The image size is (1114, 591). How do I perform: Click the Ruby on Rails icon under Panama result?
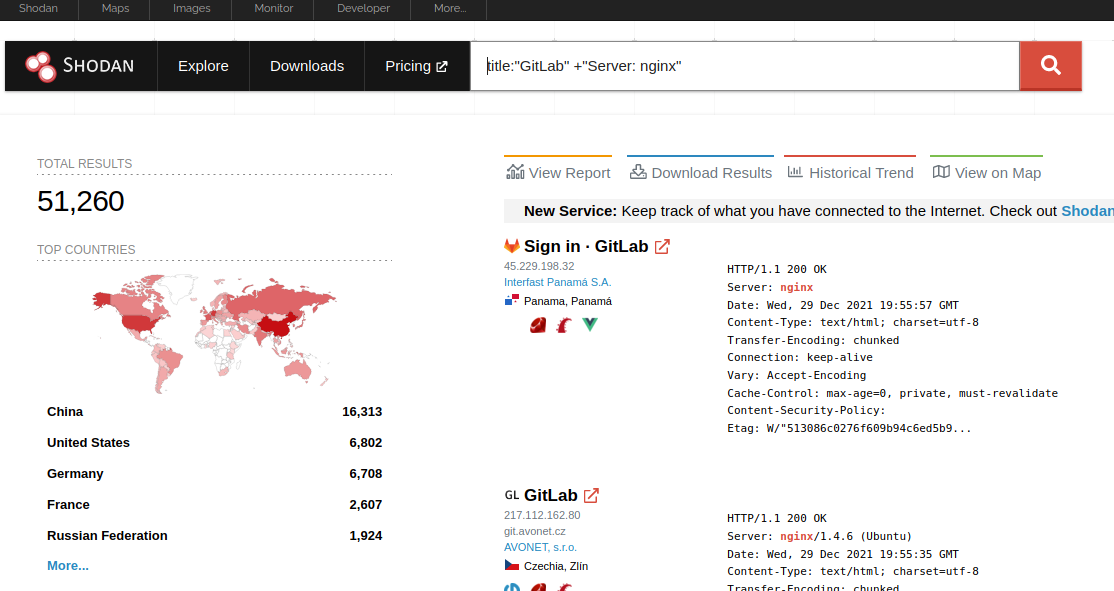(564, 324)
